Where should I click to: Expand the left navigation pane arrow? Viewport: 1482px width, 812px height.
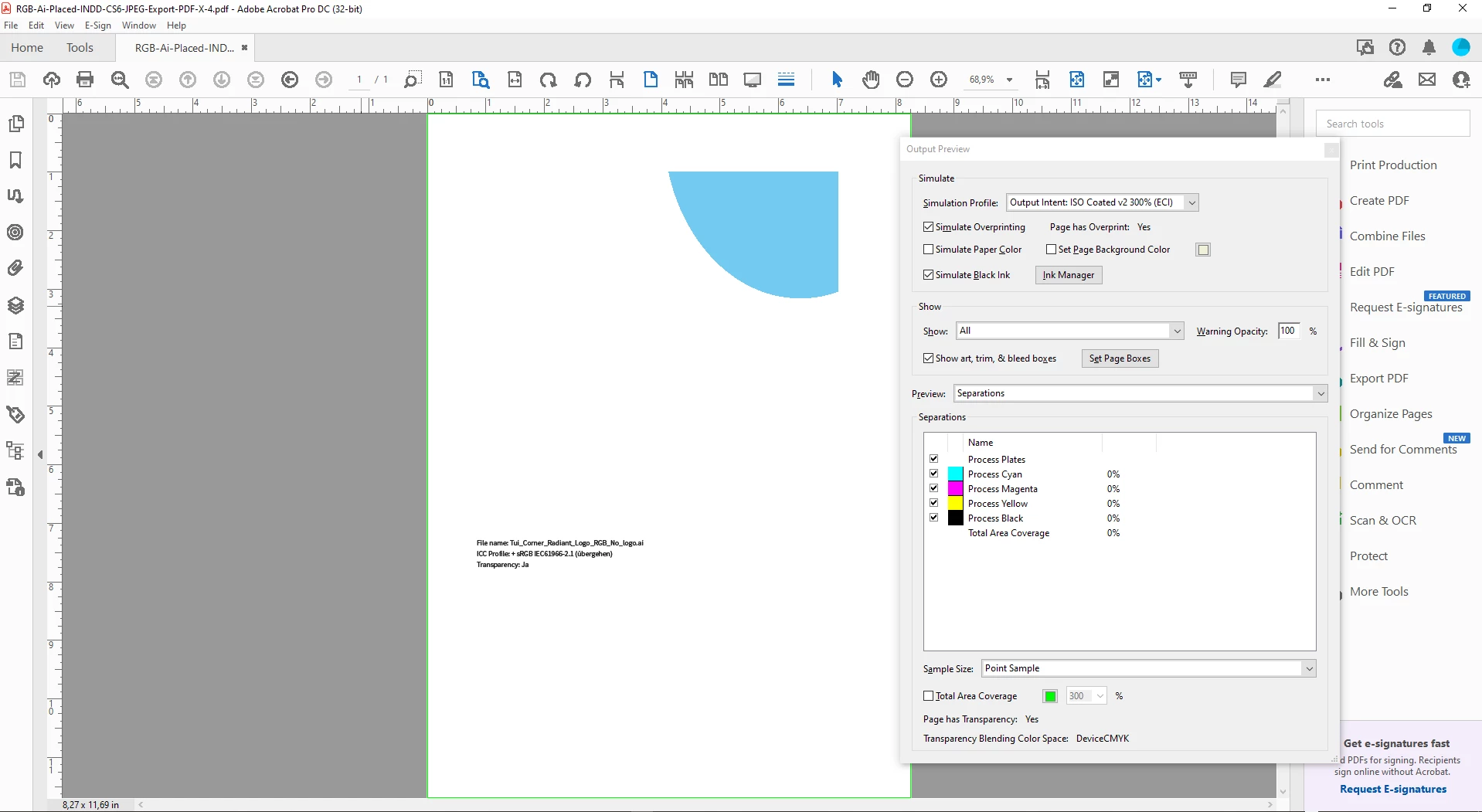pyautogui.click(x=40, y=455)
